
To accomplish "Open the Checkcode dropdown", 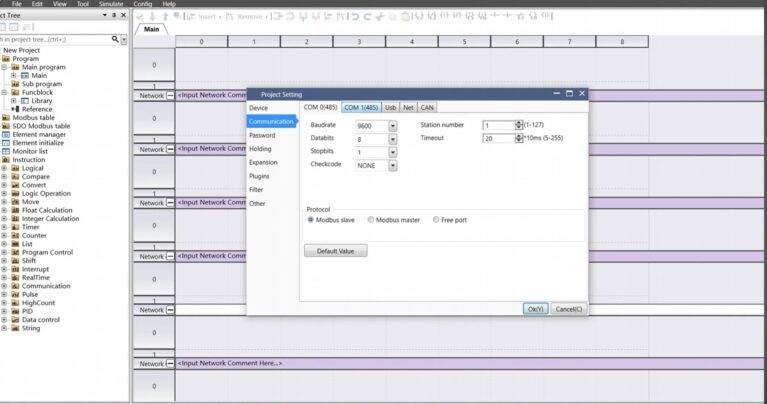I will point(392,165).
